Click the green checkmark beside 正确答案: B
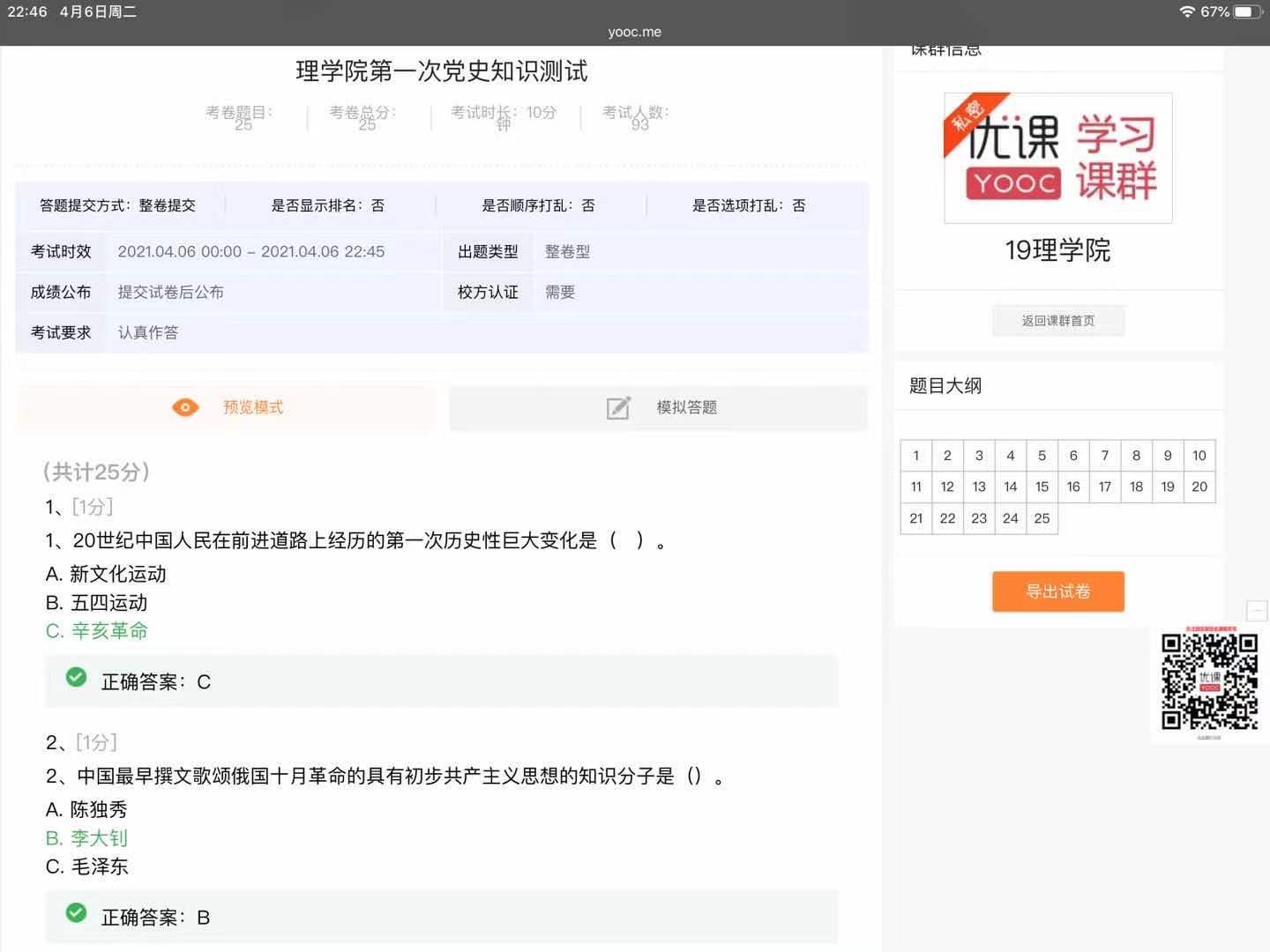 click(77, 913)
